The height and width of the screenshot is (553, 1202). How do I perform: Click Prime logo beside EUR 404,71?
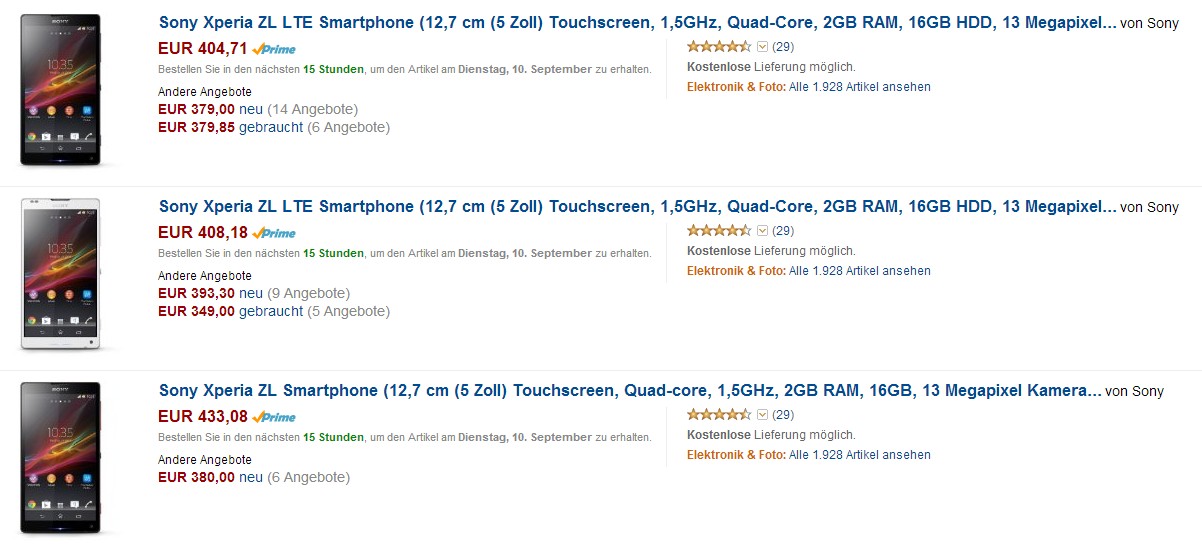point(274,48)
